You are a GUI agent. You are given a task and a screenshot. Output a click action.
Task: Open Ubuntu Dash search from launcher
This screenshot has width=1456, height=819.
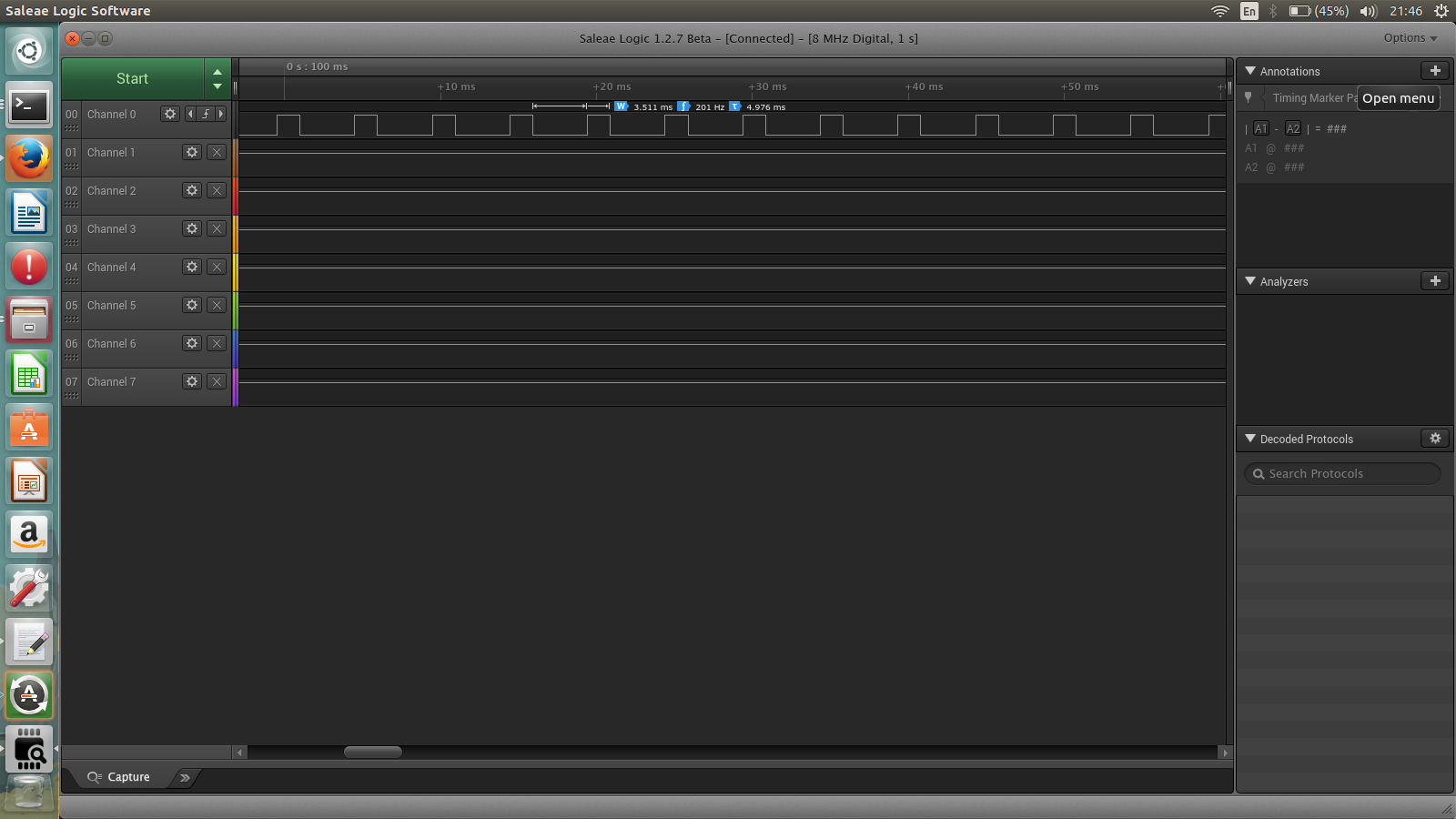[x=29, y=51]
